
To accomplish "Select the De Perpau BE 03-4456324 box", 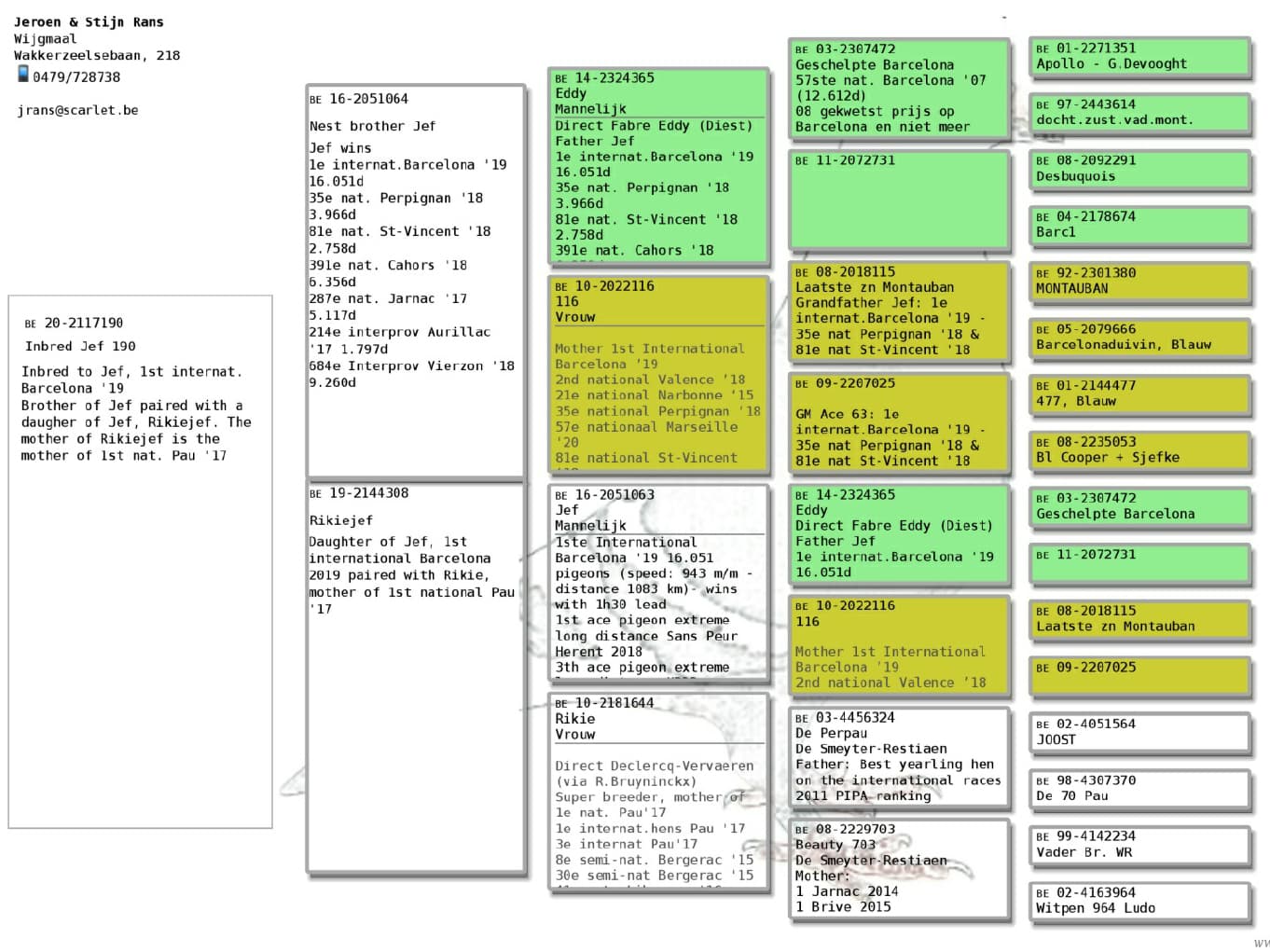I will (899, 757).
